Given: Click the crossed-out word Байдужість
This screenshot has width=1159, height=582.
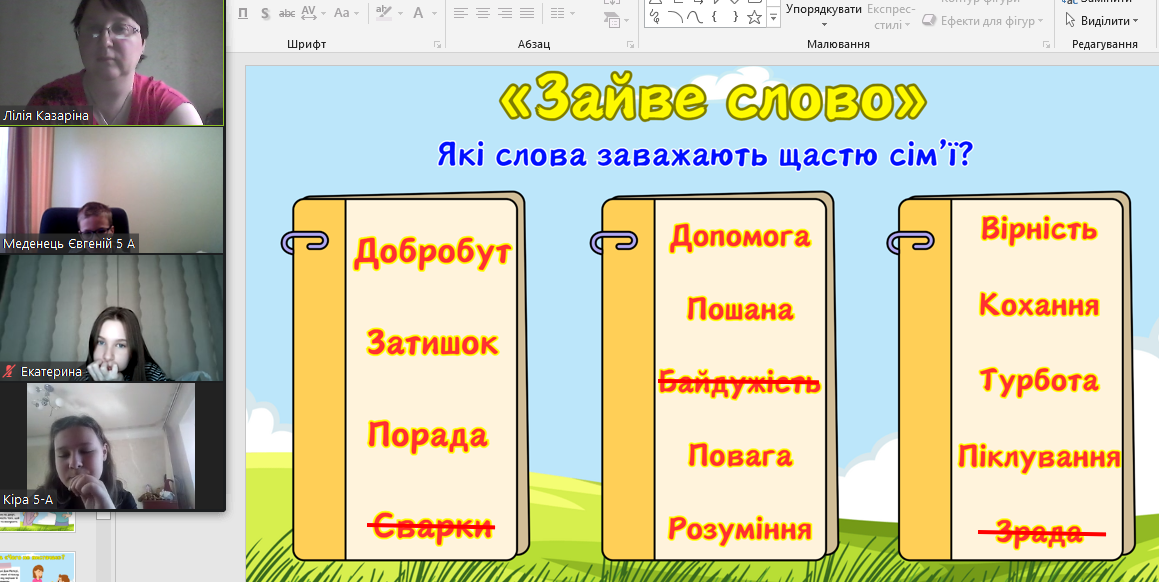Looking at the screenshot, I should coord(739,384).
